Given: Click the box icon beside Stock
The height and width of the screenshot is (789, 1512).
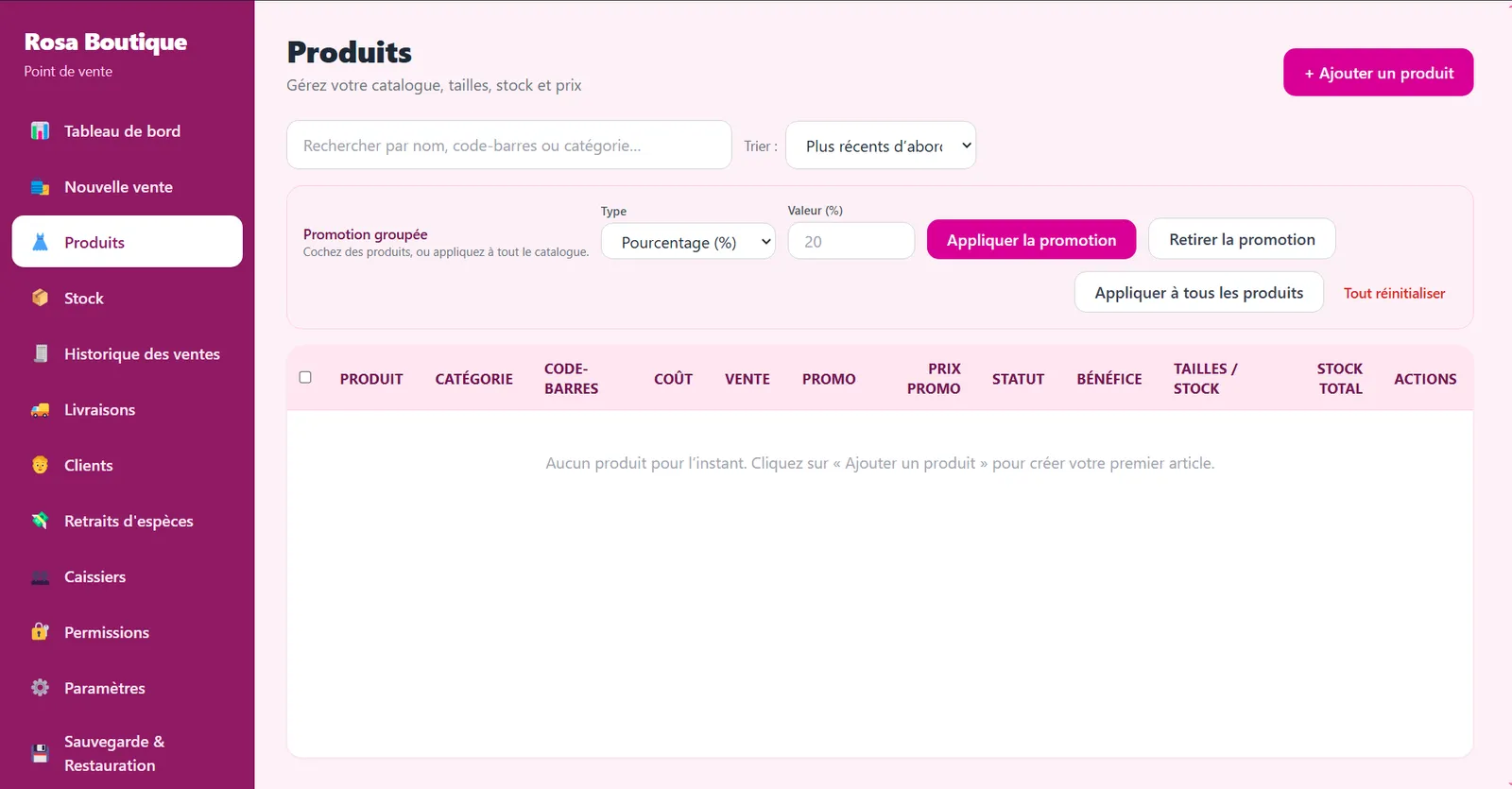Looking at the screenshot, I should click(x=40, y=299).
